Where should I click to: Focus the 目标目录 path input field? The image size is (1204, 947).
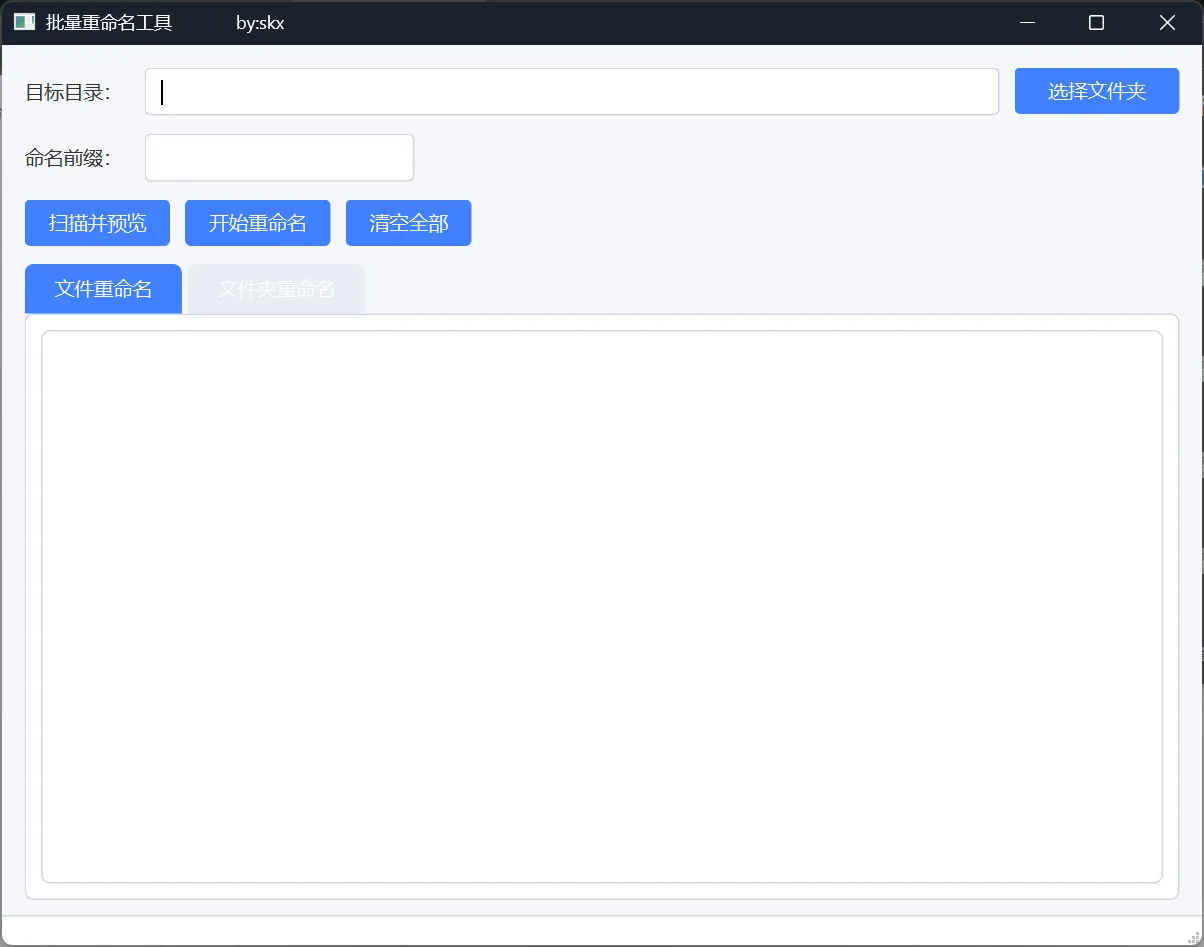[572, 92]
